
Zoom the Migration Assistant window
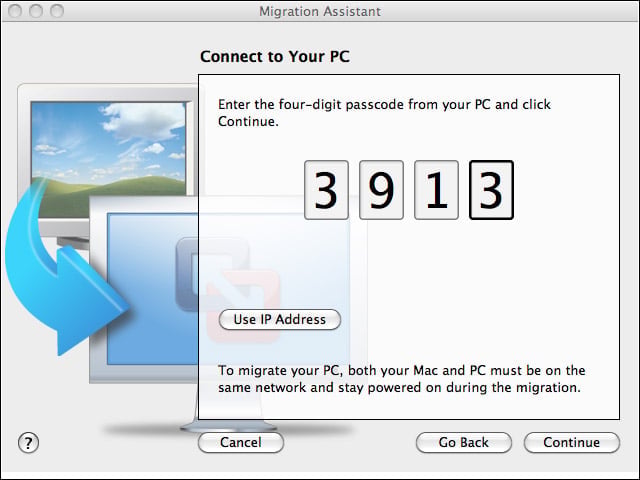[x=57, y=11]
